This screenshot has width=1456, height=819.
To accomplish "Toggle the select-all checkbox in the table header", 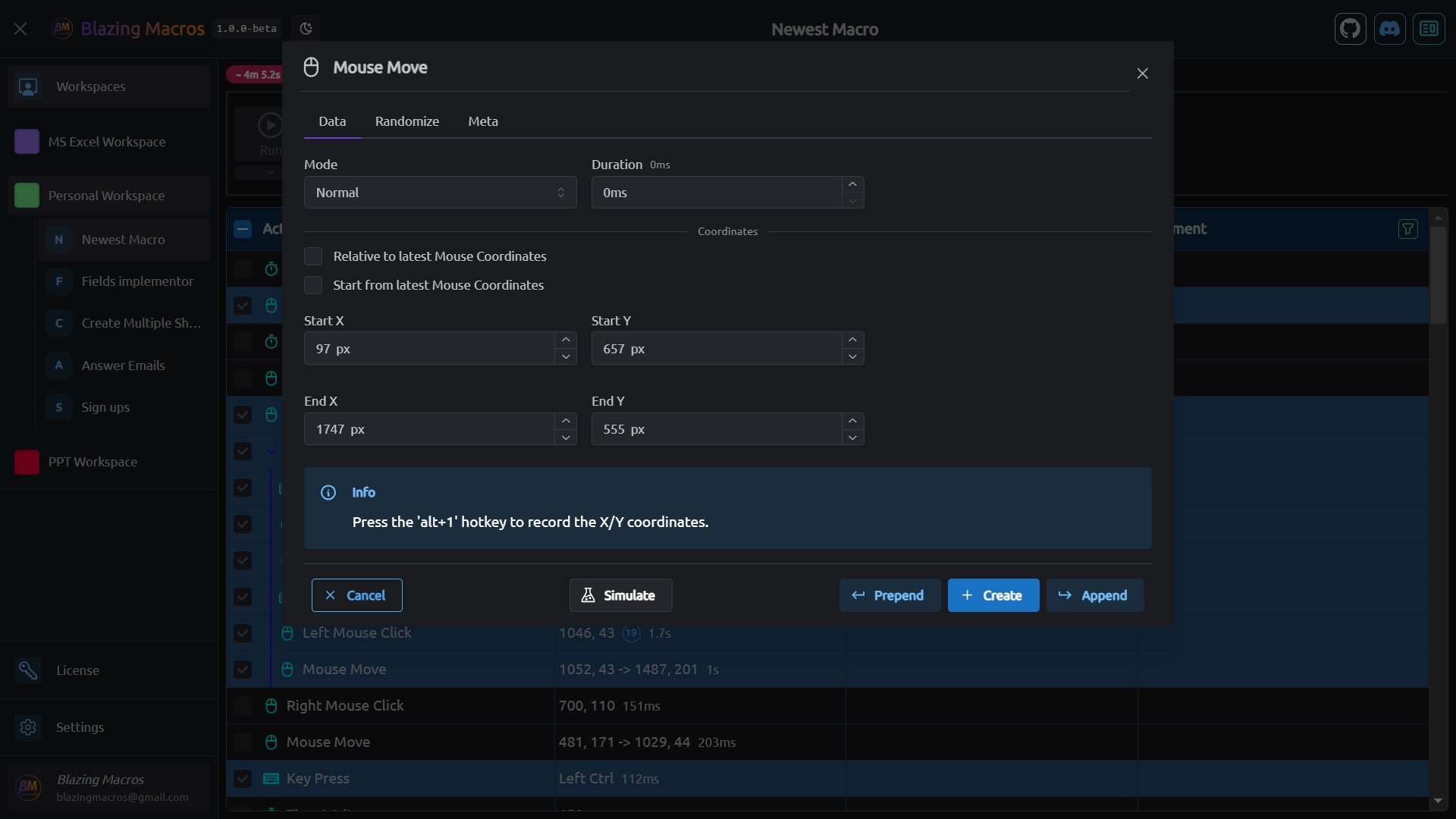I will (243, 229).
